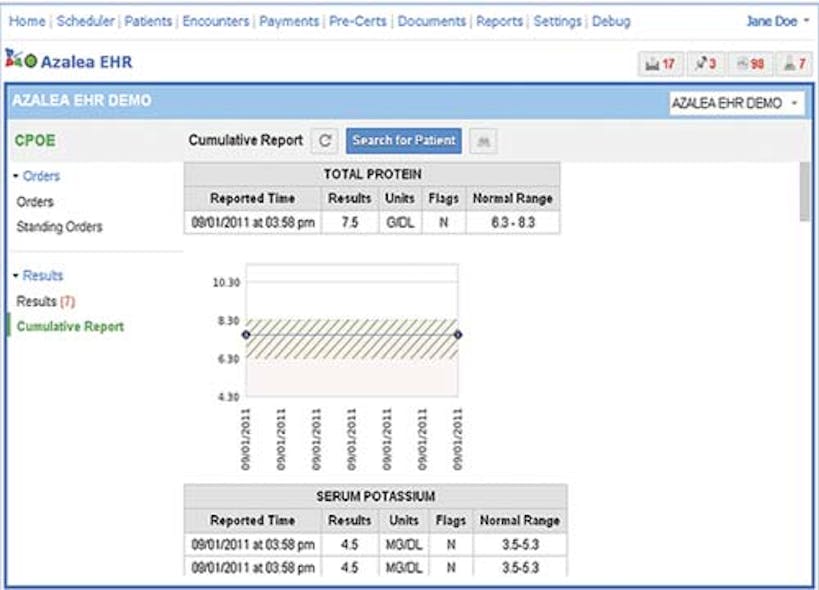Image resolution: width=819 pixels, height=590 pixels.
Task: Click the 10.30 y-axis label on chart
Action: pyautogui.click(x=226, y=282)
